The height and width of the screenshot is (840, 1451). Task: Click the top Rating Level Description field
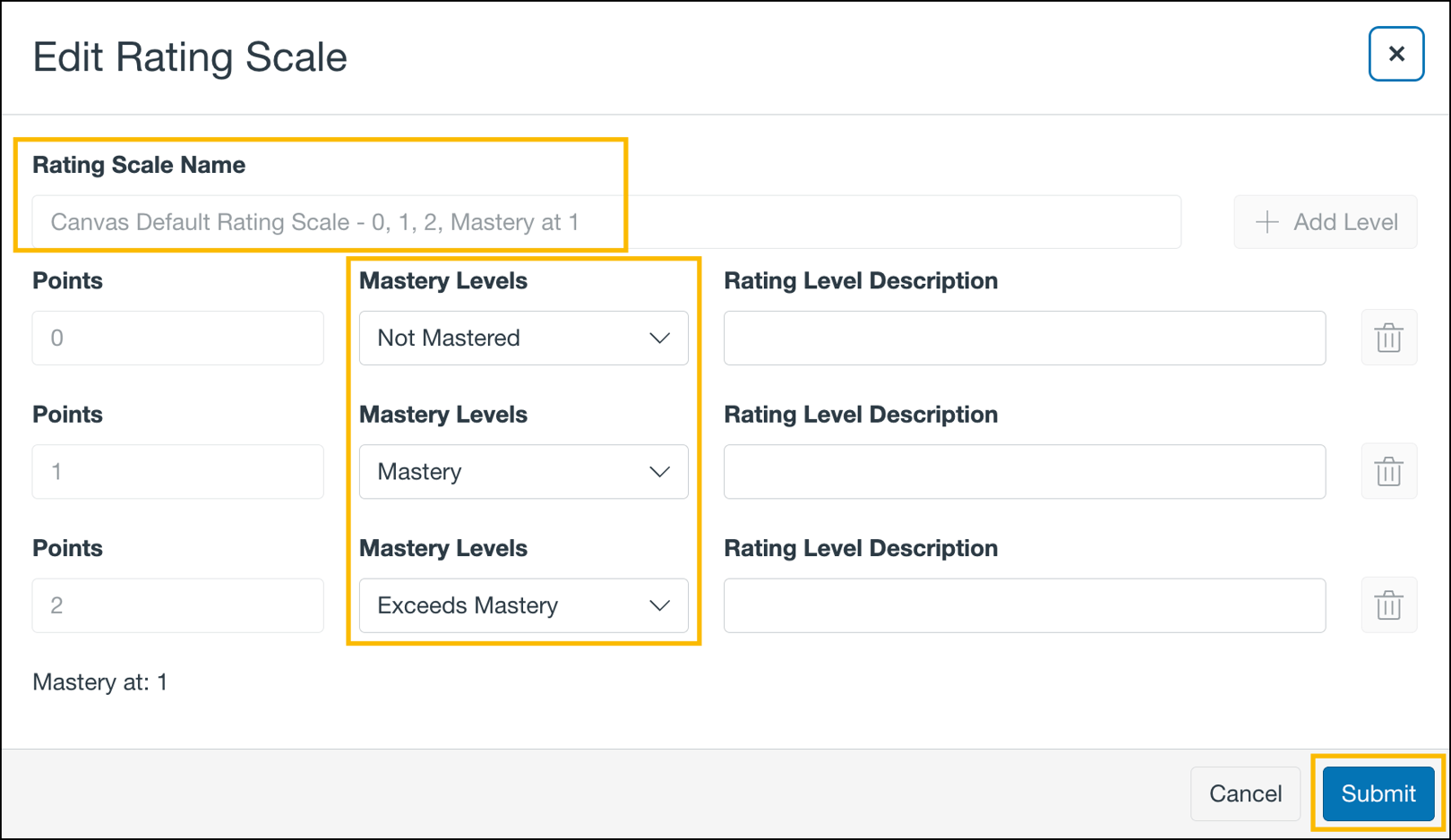pos(1024,338)
